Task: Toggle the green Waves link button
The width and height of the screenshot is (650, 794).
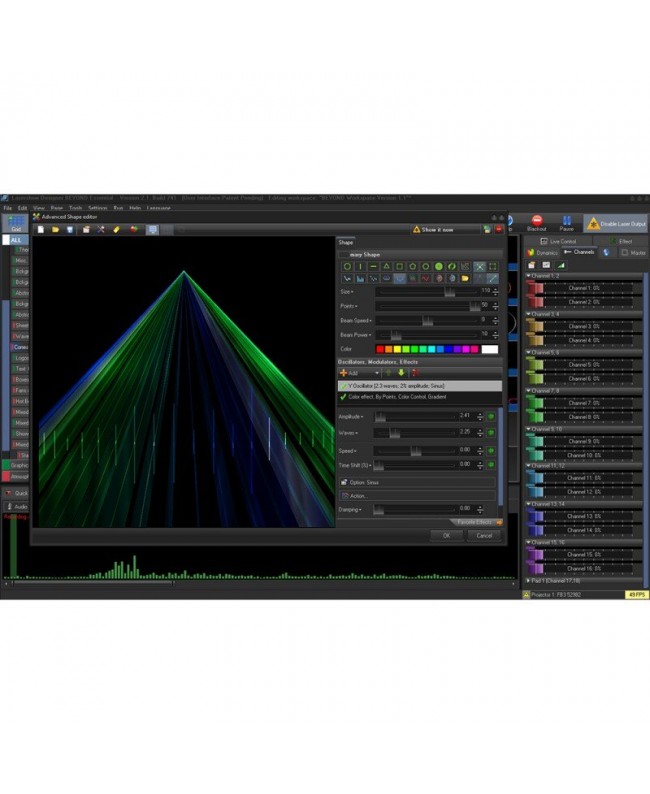Action: [x=491, y=432]
